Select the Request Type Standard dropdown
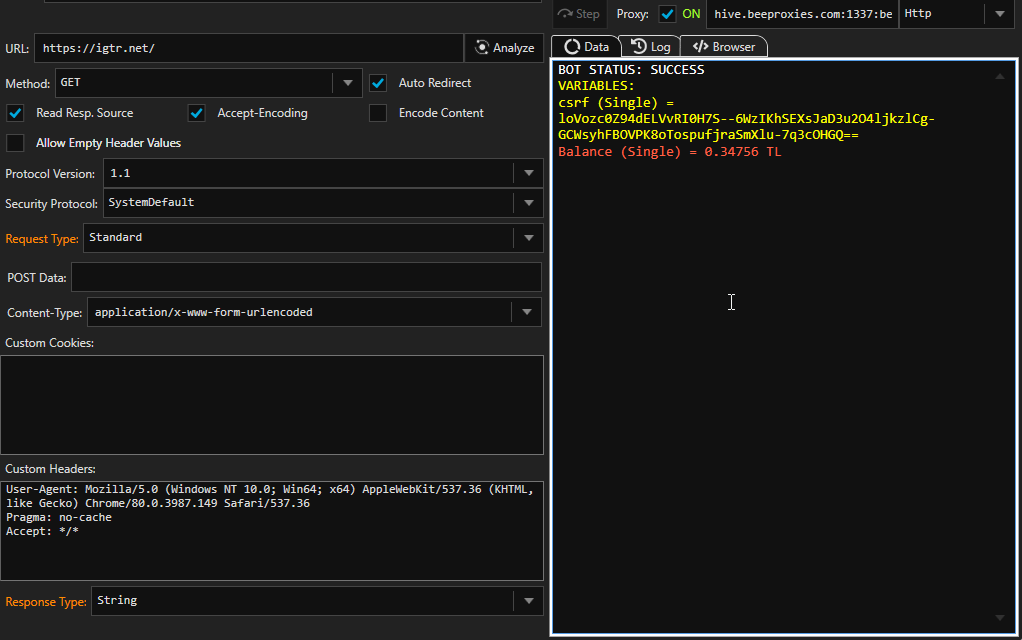Screen dimensions: 1022x640 [x=528, y=238]
